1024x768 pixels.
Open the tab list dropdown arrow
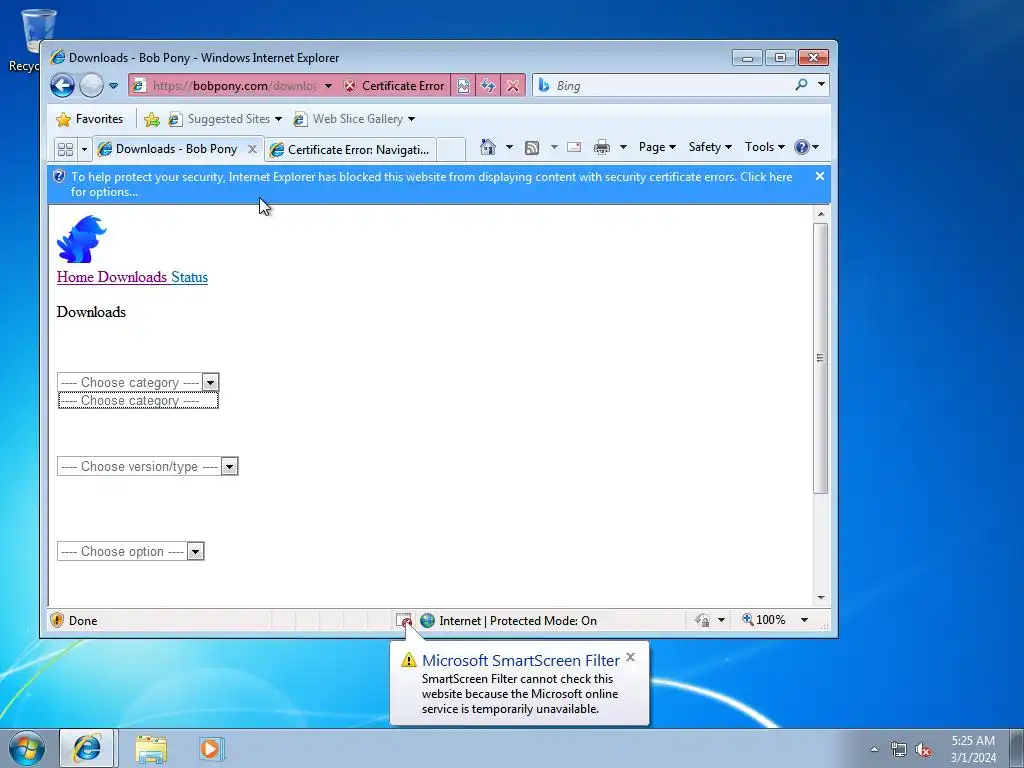tap(84, 150)
